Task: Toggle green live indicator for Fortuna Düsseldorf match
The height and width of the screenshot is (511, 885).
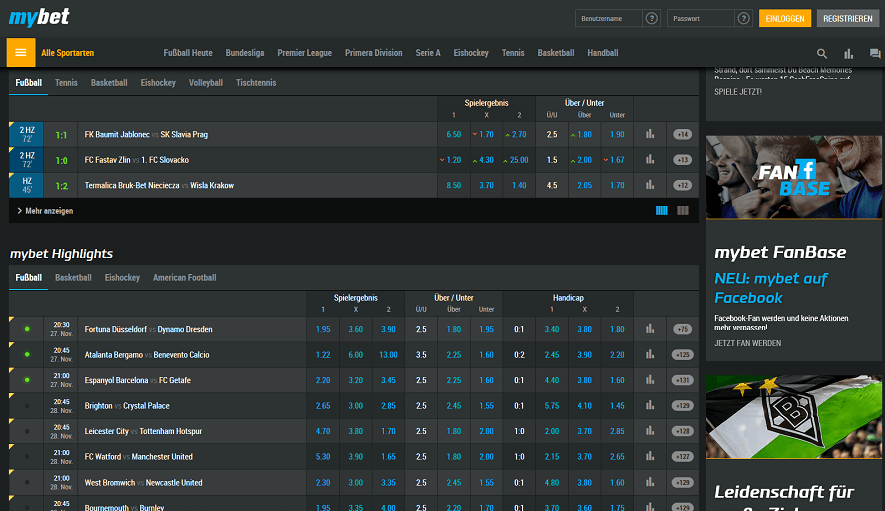Action: point(27,329)
